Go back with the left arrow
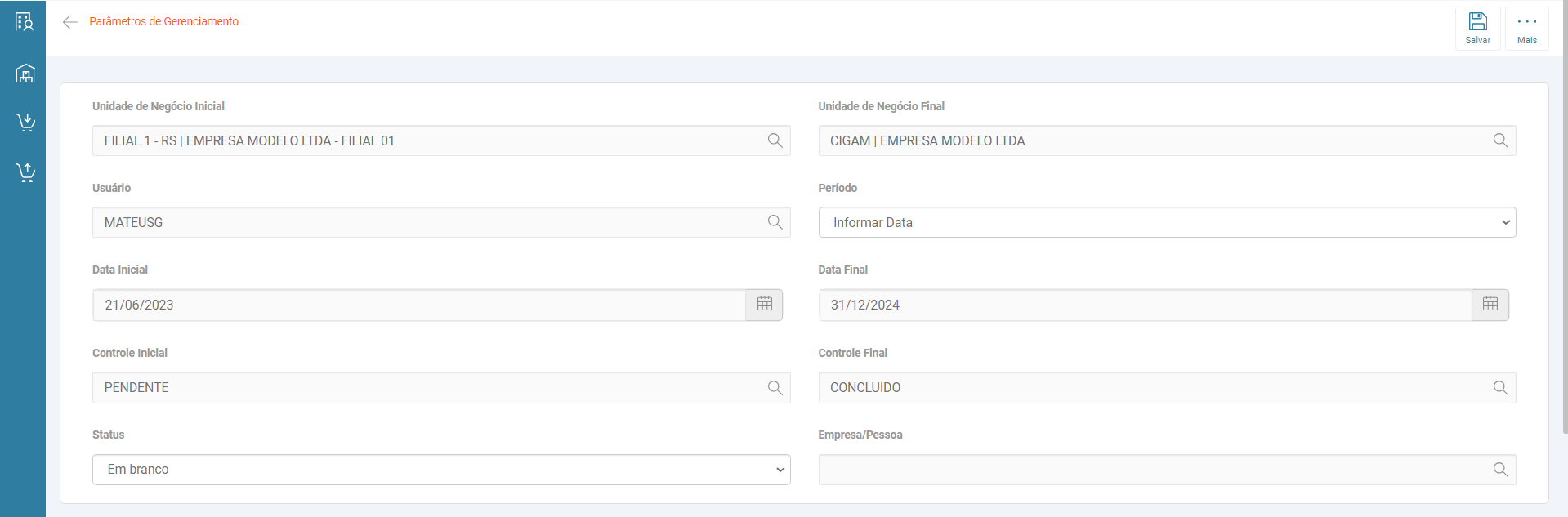Image resolution: width=1568 pixels, height=517 pixels. (70, 22)
